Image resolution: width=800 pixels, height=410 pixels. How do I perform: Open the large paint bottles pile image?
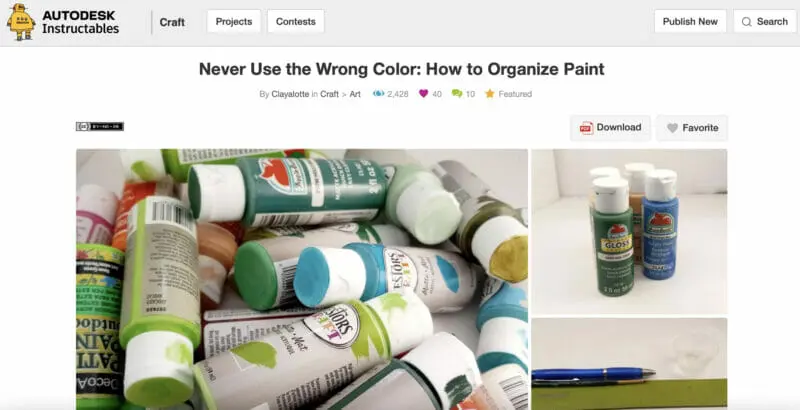point(302,279)
